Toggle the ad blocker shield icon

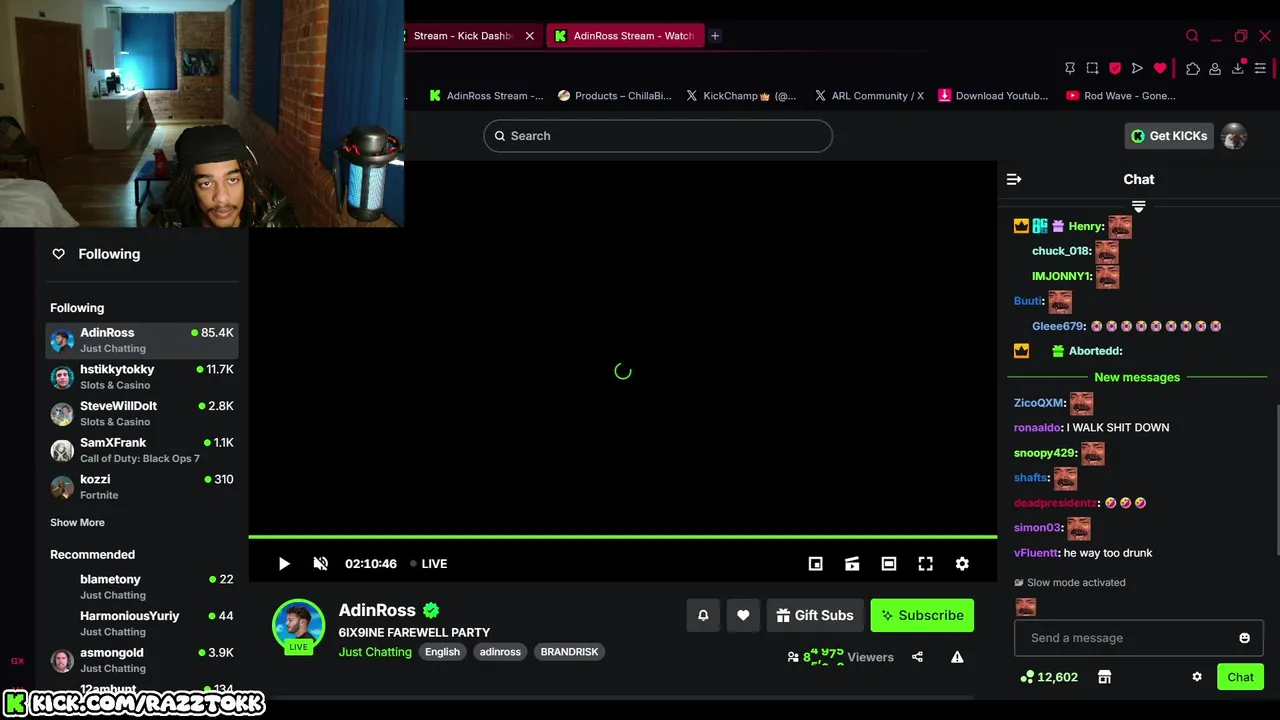pyautogui.click(x=1115, y=68)
